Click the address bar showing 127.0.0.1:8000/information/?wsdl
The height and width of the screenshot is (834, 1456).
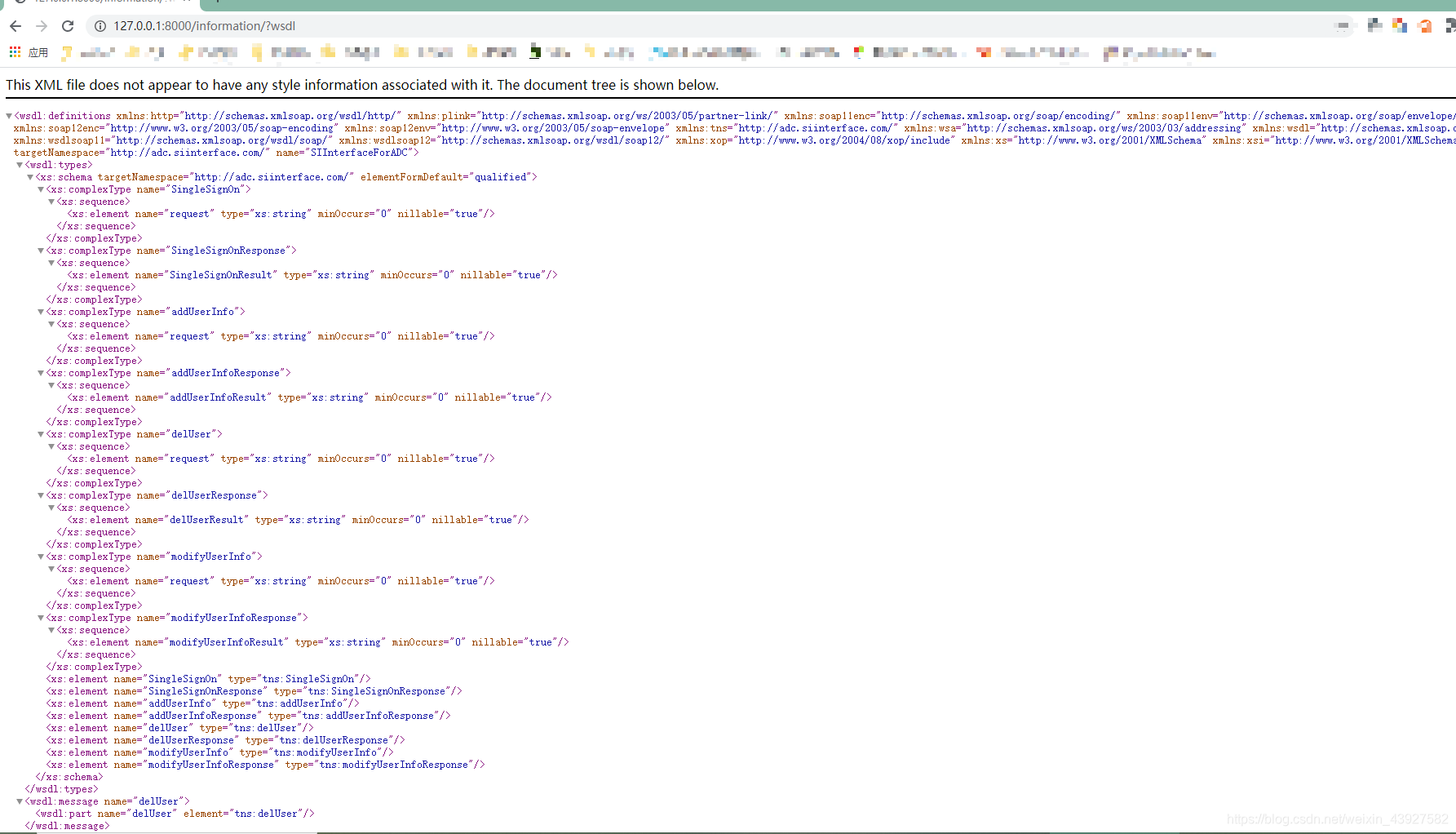(x=718, y=26)
